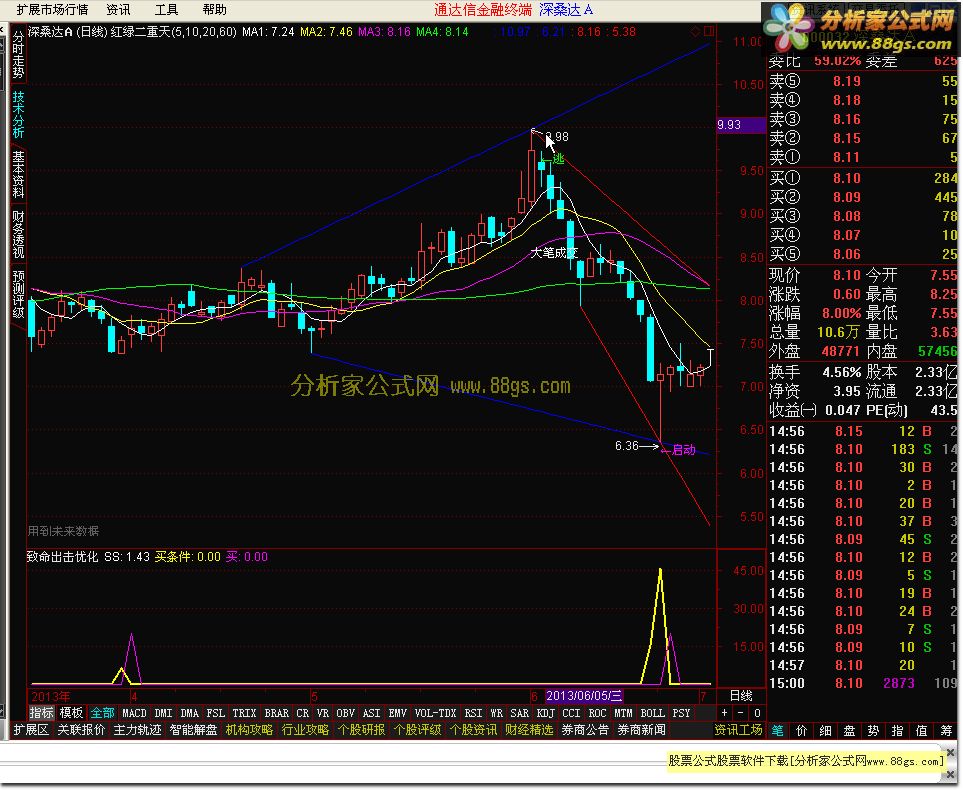The width and height of the screenshot is (963, 790).
Task: Open the 券商公告 bottom tab
Action: click(x=585, y=730)
